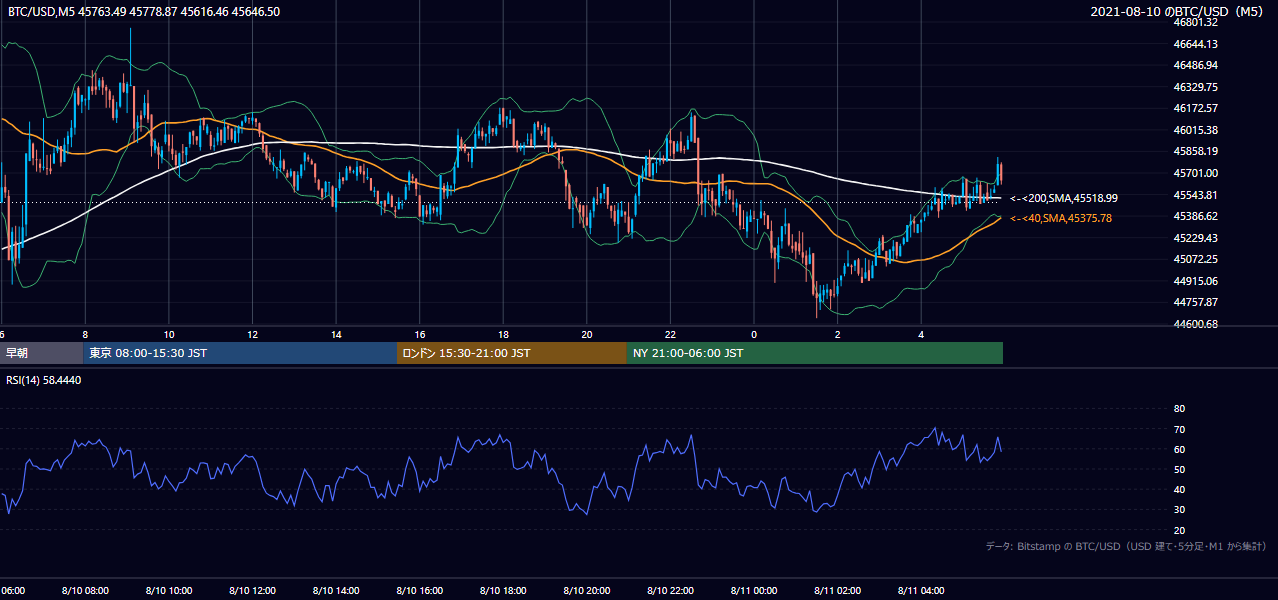Click the 8/11 00:00 time label
1278x600 pixels.
(754, 591)
